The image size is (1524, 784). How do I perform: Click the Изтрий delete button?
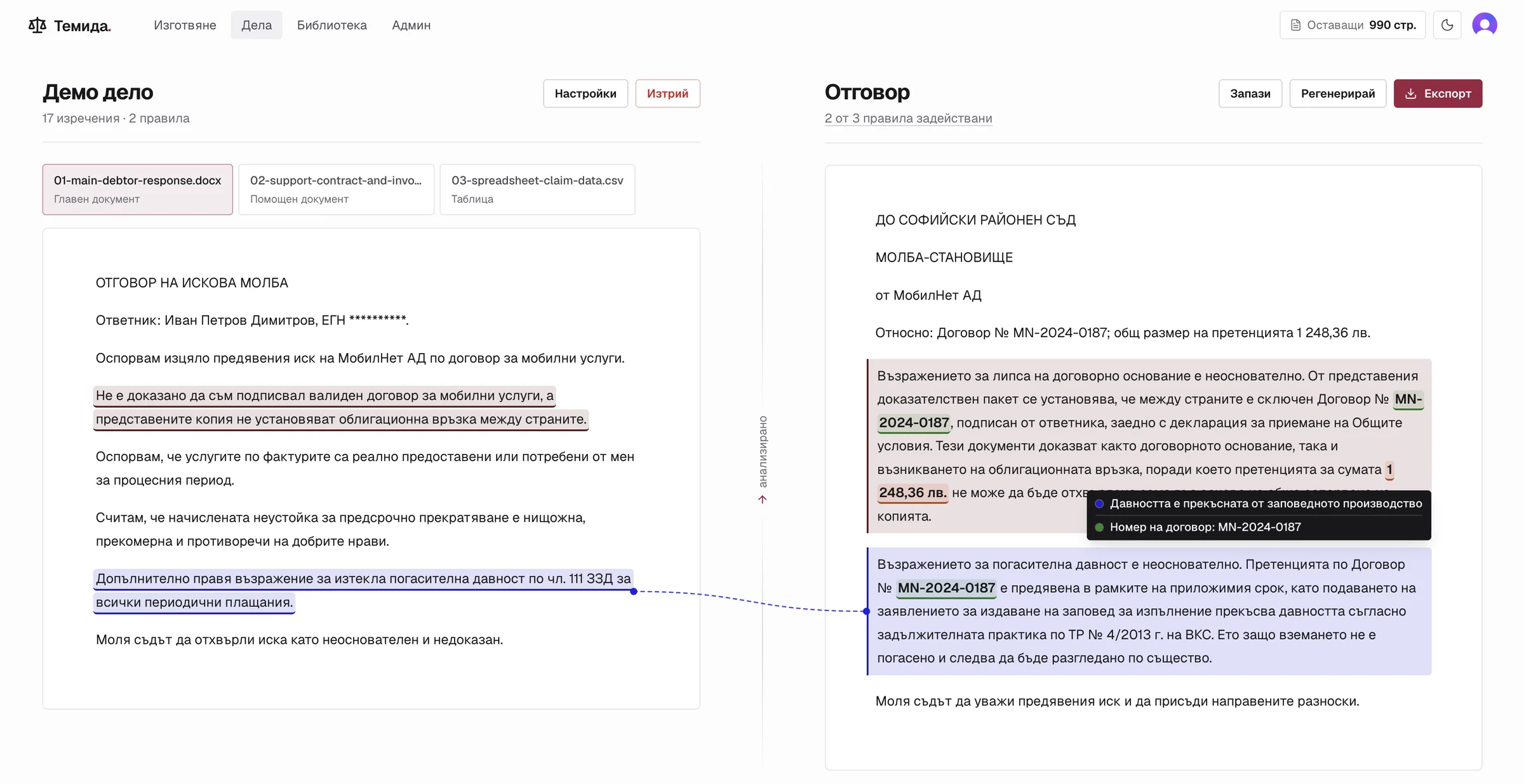click(667, 93)
